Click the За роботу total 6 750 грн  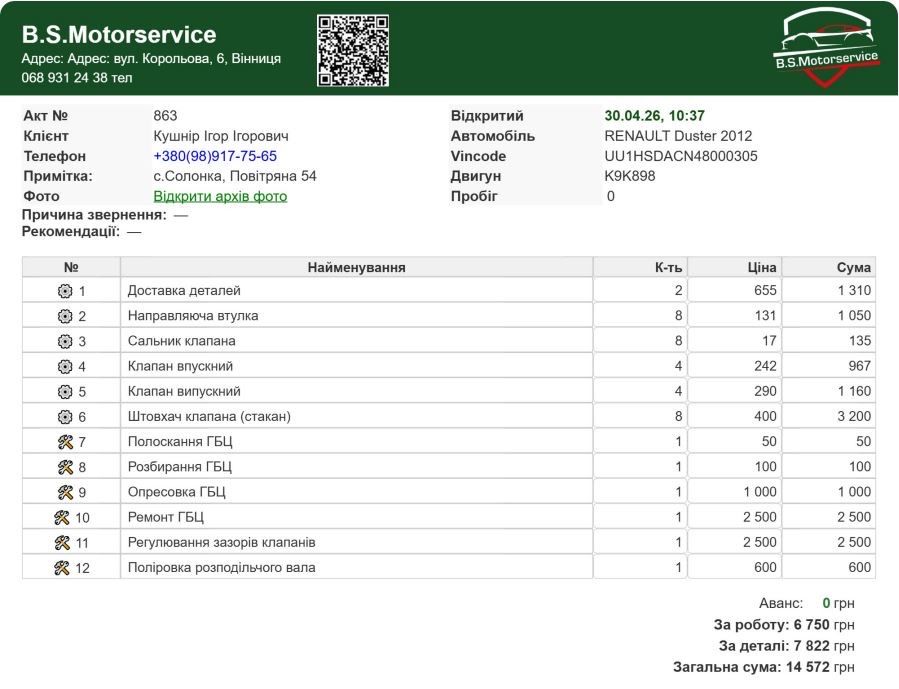824,625
